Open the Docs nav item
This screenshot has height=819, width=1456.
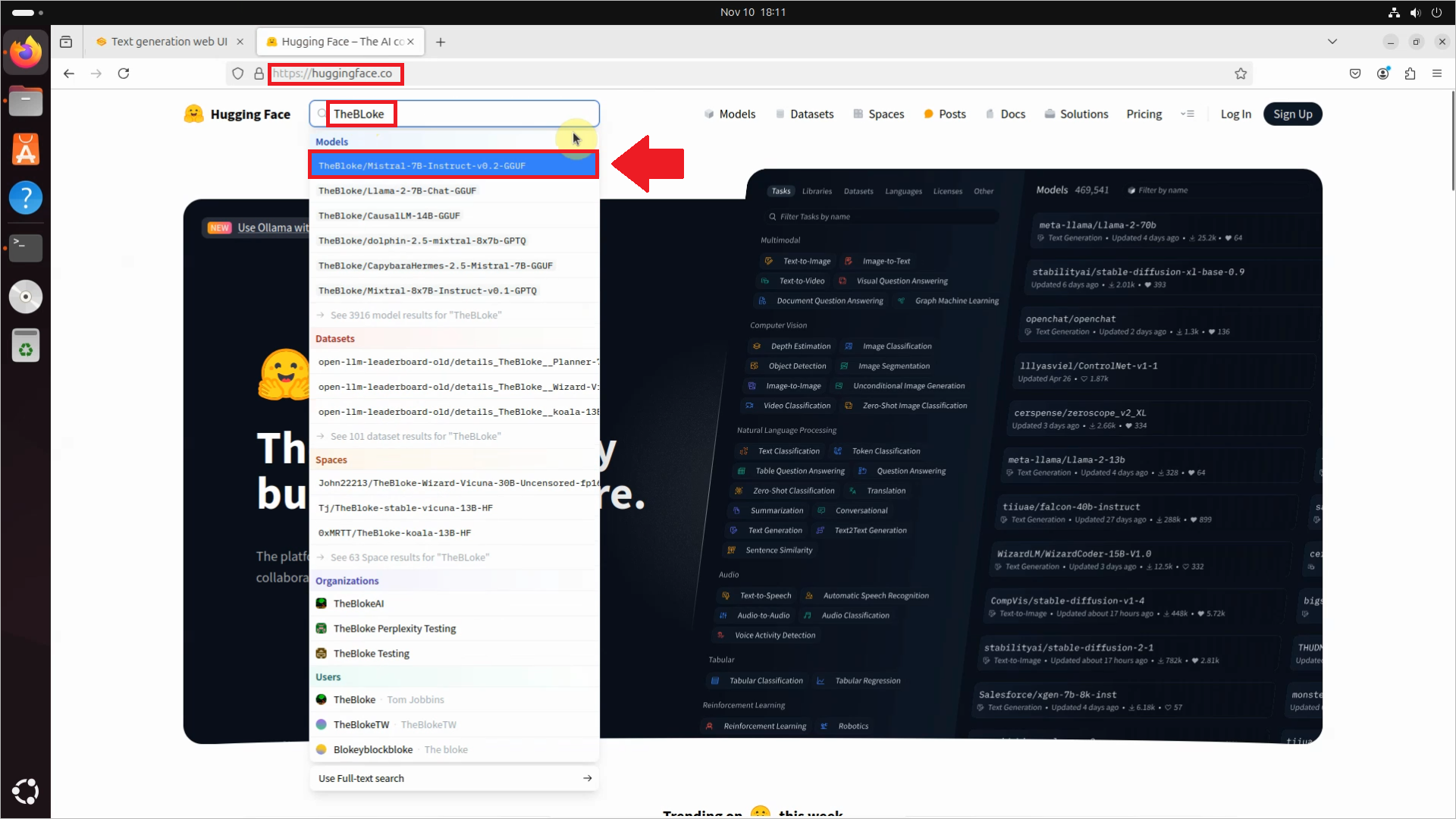(x=1006, y=114)
